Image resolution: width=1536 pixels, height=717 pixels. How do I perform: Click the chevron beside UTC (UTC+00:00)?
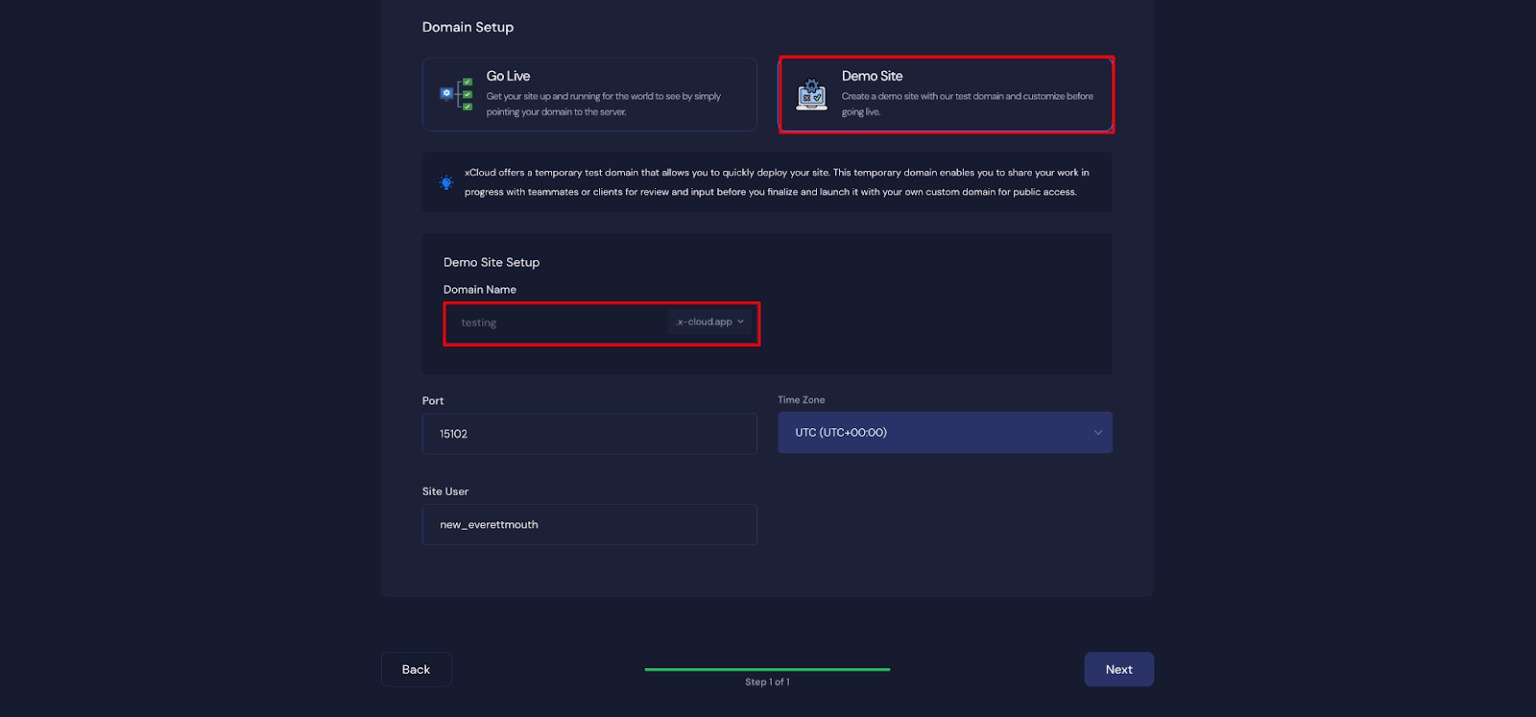click(1096, 432)
